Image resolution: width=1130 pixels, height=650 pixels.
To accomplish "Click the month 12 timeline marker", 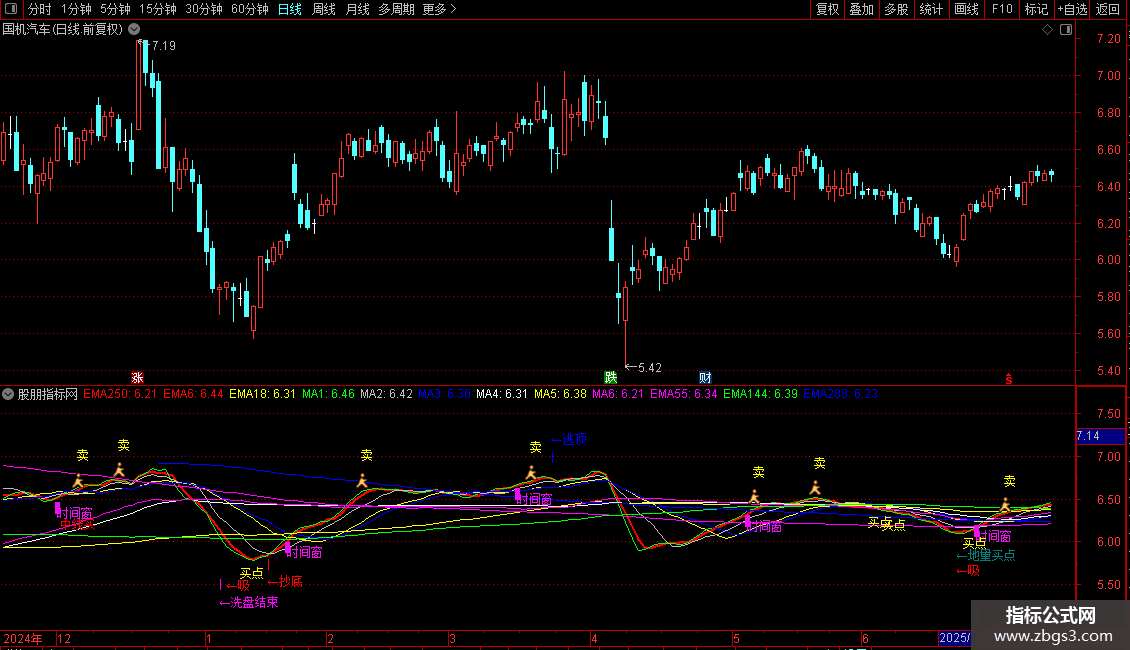I will [64, 638].
